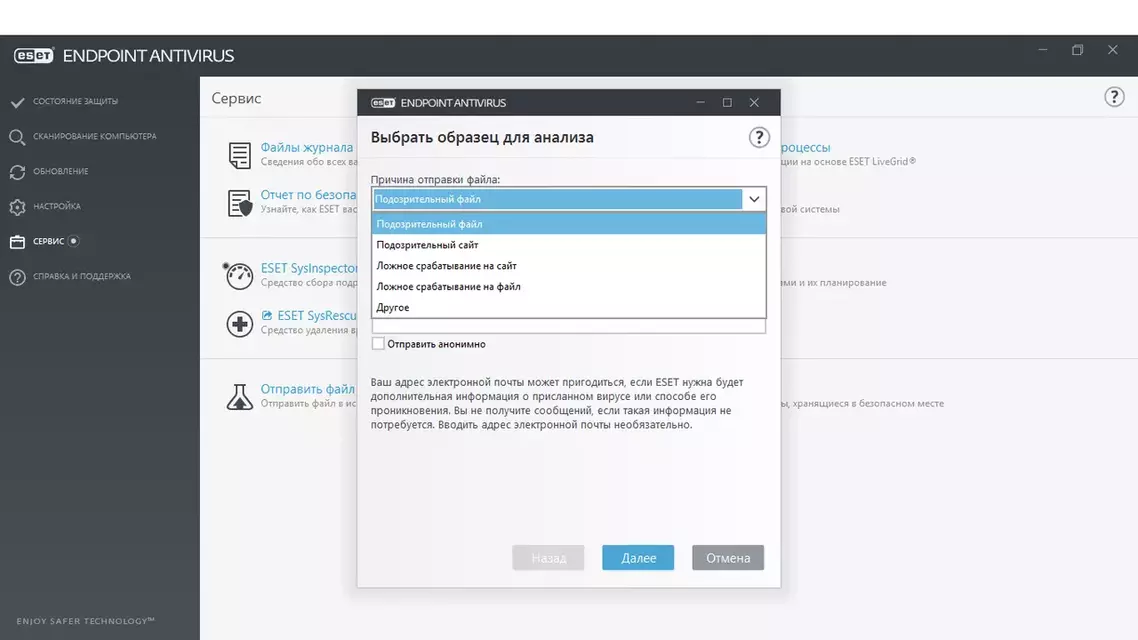The width and height of the screenshot is (1138, 640).
Task: Click the security report shield icon
Action: point(240,203)
